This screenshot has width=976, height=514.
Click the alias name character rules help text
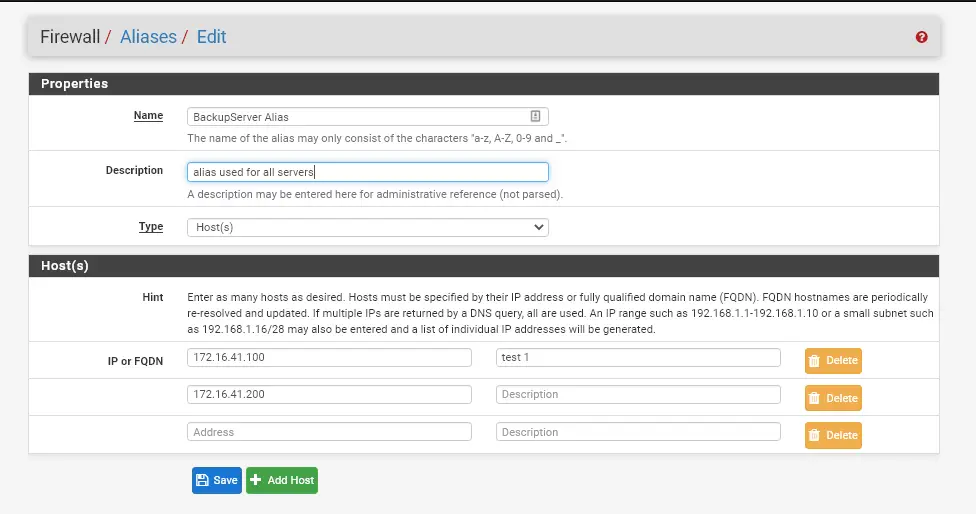(x=377, y=138)
